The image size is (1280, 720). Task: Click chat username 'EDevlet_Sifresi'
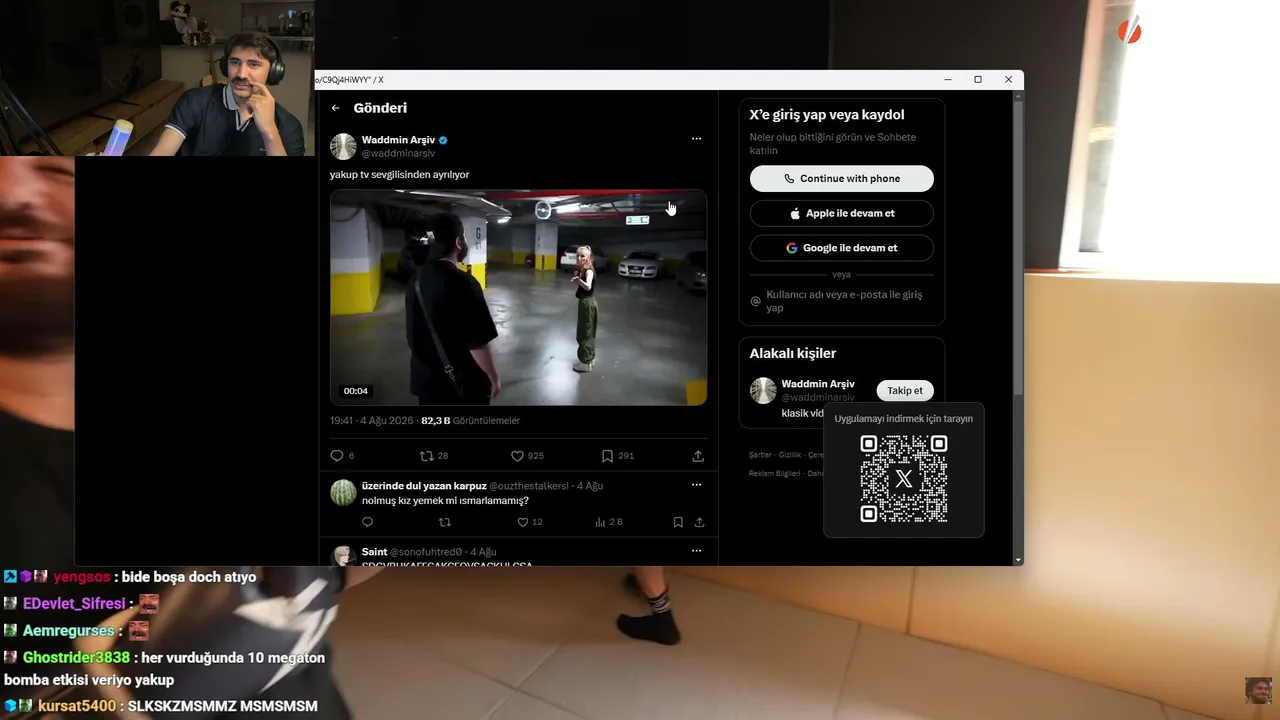(74, 604)
